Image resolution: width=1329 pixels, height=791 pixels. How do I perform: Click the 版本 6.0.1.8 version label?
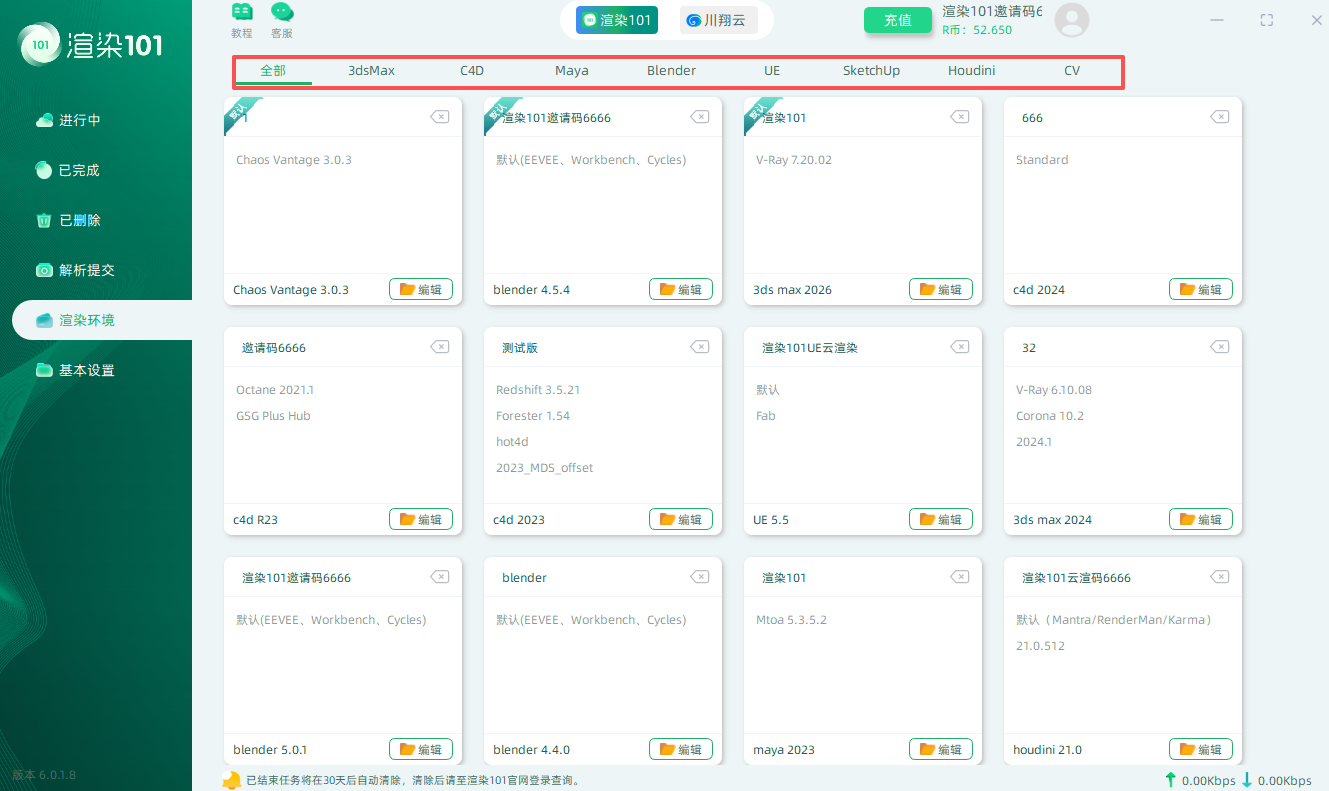[x=44, y=775]
